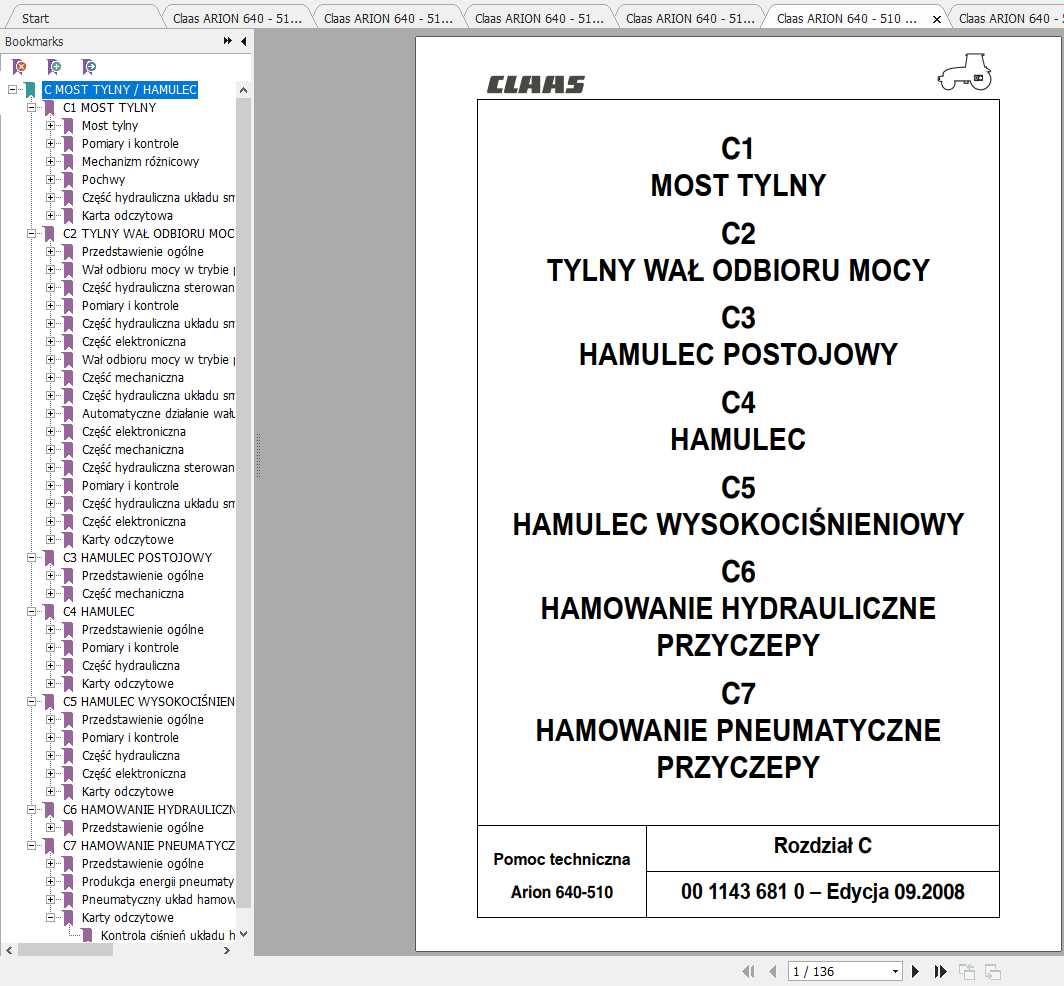The height and width of the screenshot is (986, 1064).
Task: Collapse the root C MOST TYLNY / HAMULEC node
Action: click(12, 90)
